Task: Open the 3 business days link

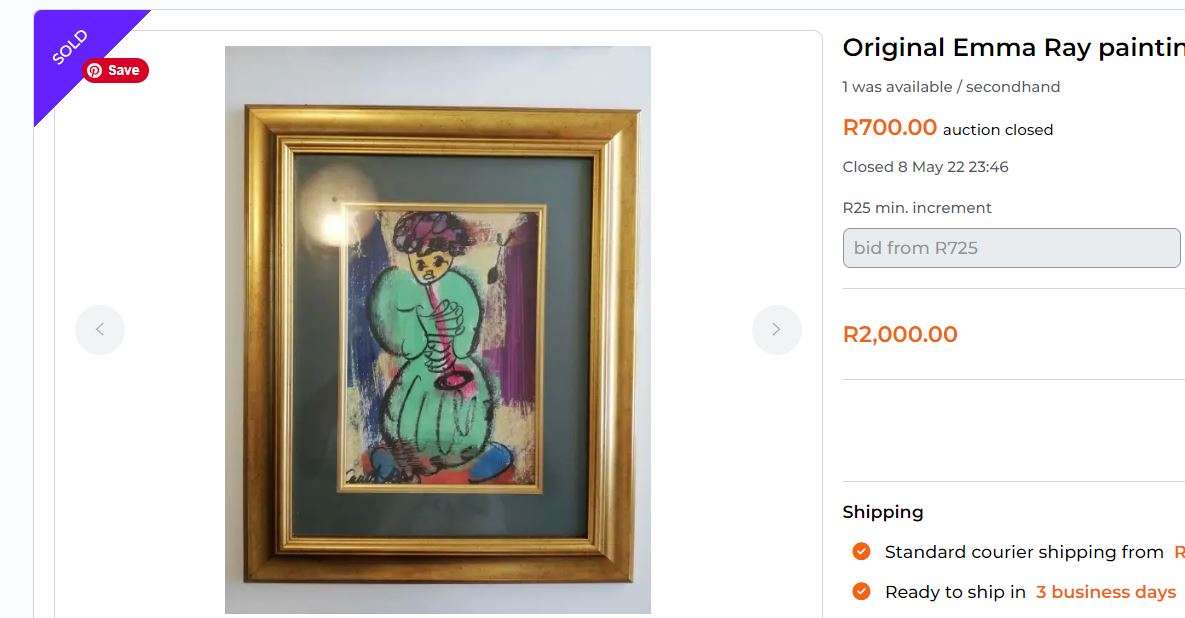Action: pyautogui.click(x=1105, y=591)
